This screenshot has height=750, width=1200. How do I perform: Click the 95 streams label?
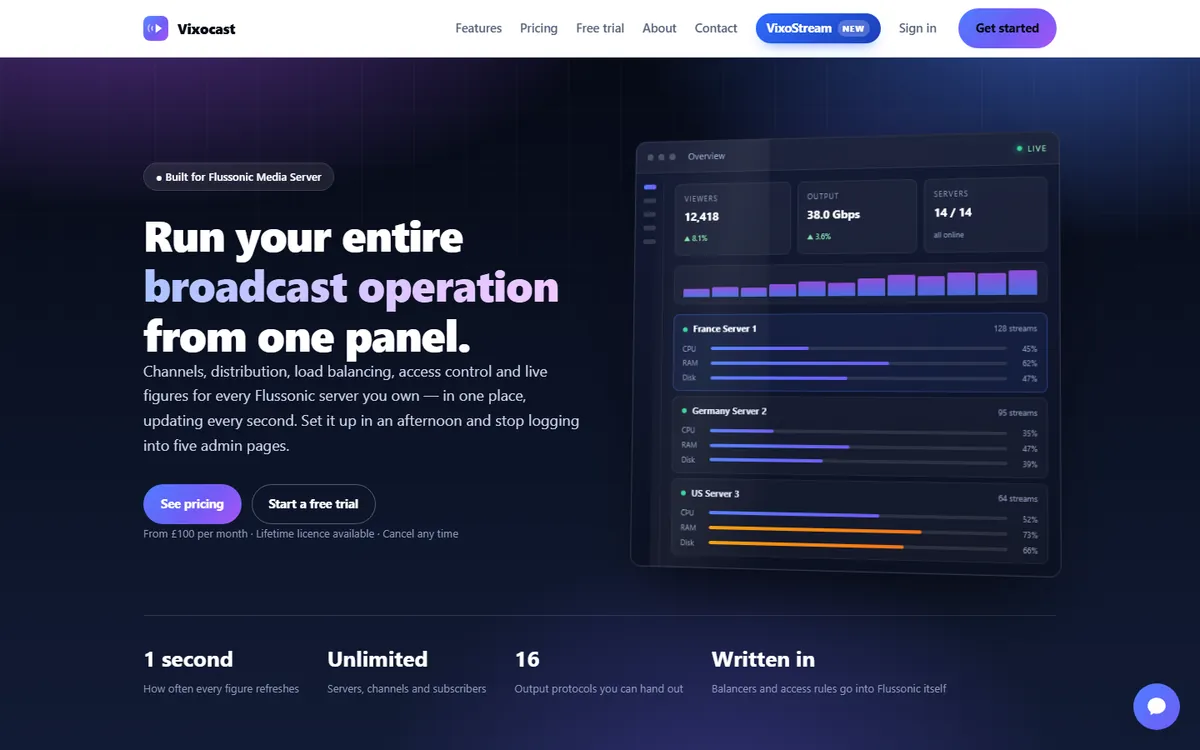click(x=1017, y=413)
